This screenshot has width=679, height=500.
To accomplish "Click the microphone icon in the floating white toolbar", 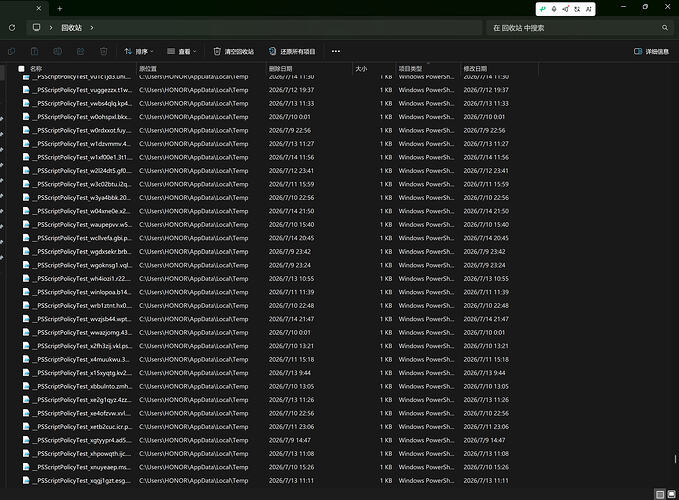I will (554, 9).
